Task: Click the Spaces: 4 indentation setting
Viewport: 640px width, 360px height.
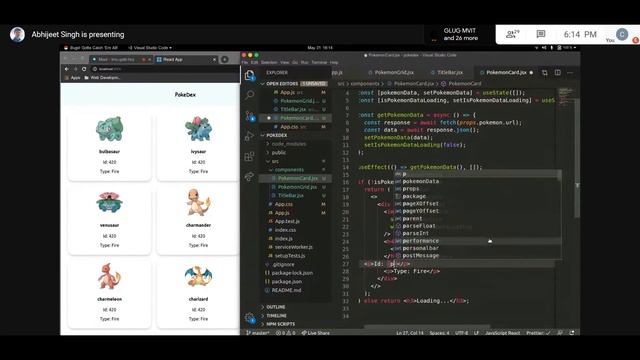Action: pos(439,333)
